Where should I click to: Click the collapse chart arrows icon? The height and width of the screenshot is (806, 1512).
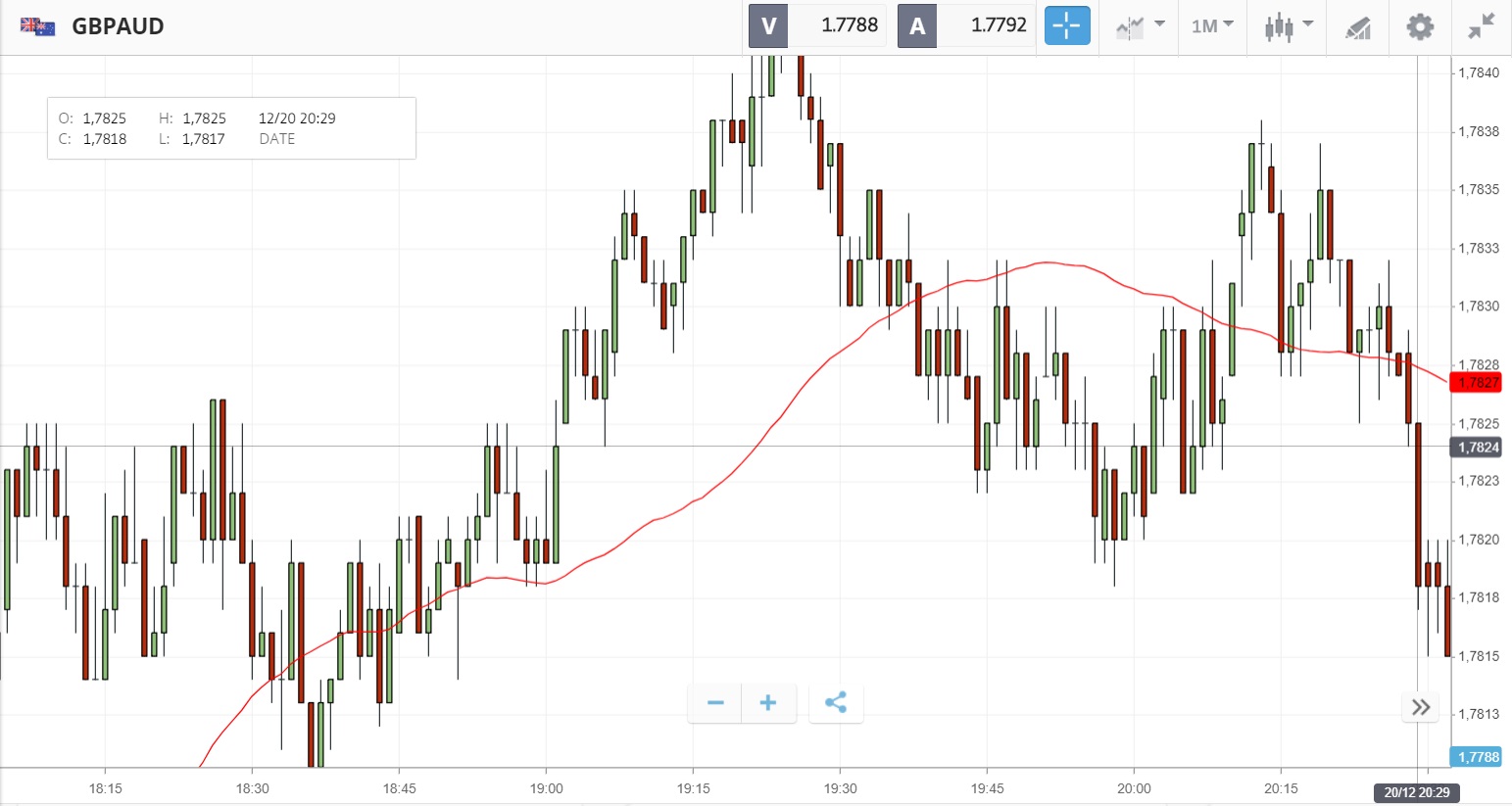click(1482, 26)
